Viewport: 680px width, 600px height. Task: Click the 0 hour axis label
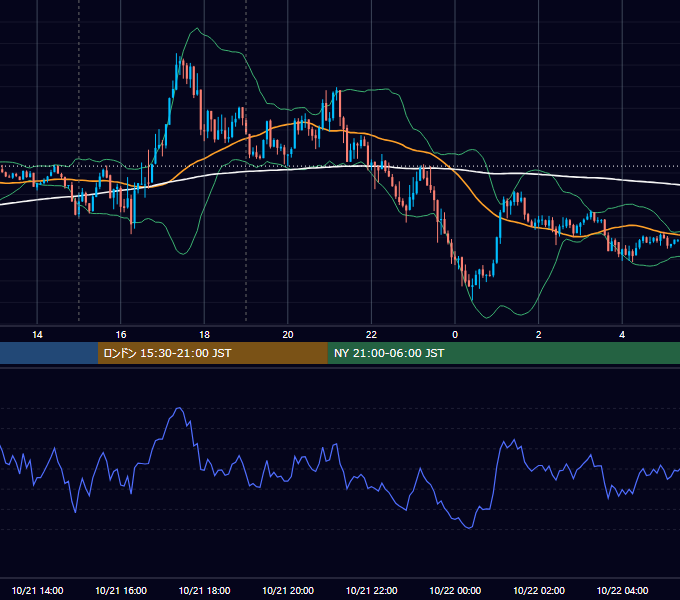pos(455,335)
